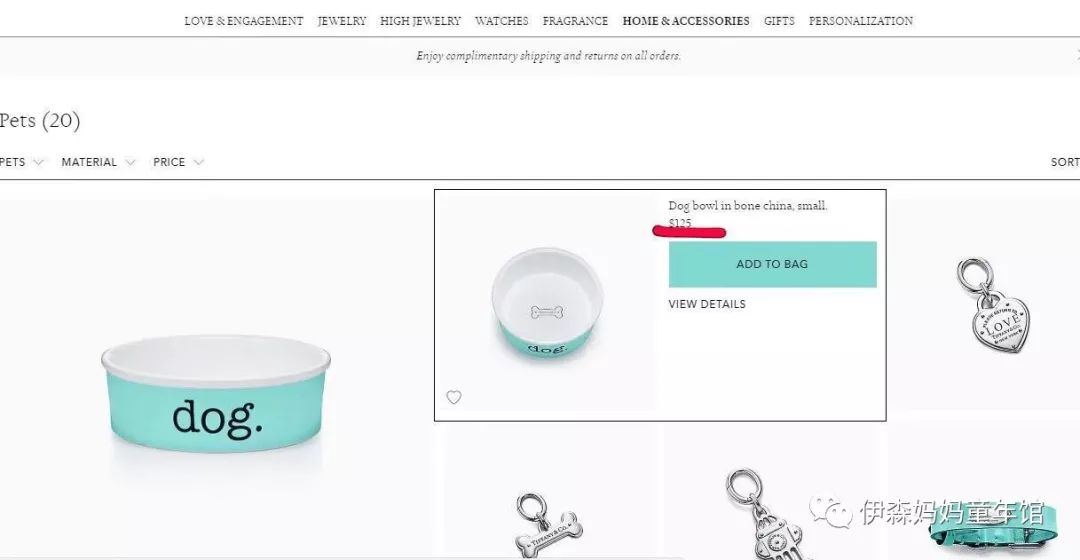Select the large turquoise dog bowl product
This screenshot has height=560, width=1080.
[216, 394]
